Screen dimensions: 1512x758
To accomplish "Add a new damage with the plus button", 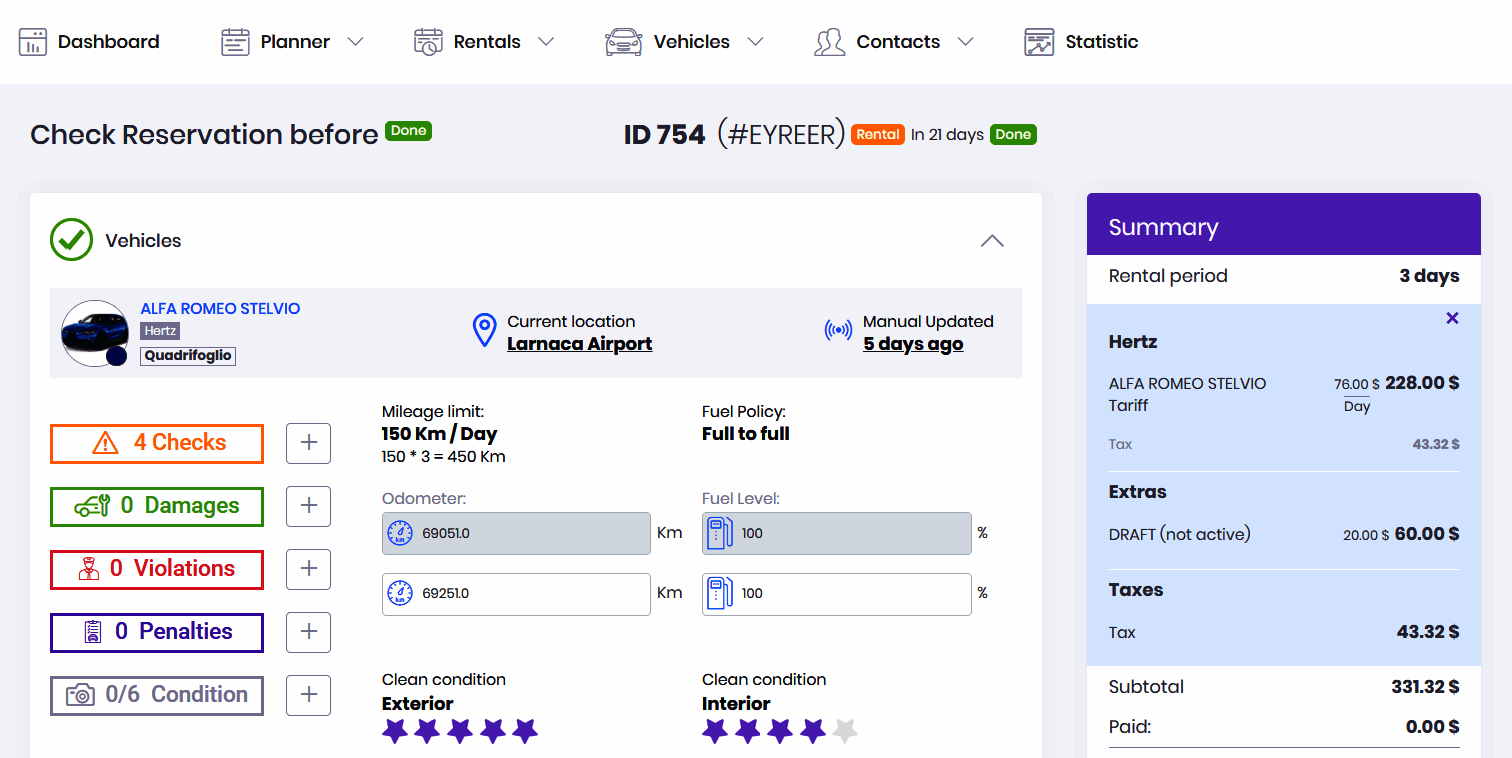I will tap(308, 506).
